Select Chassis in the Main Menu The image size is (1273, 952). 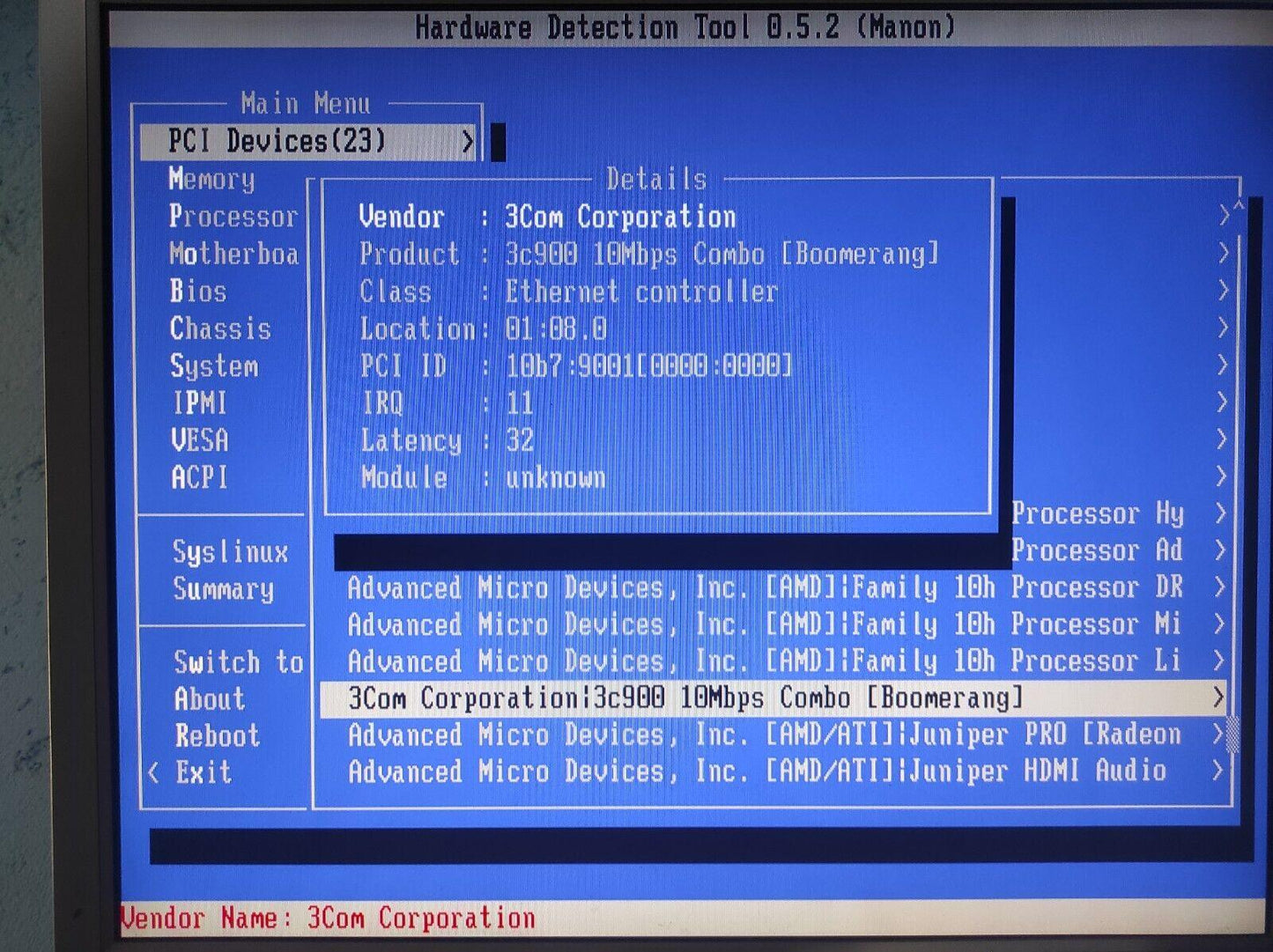(220, 329)
